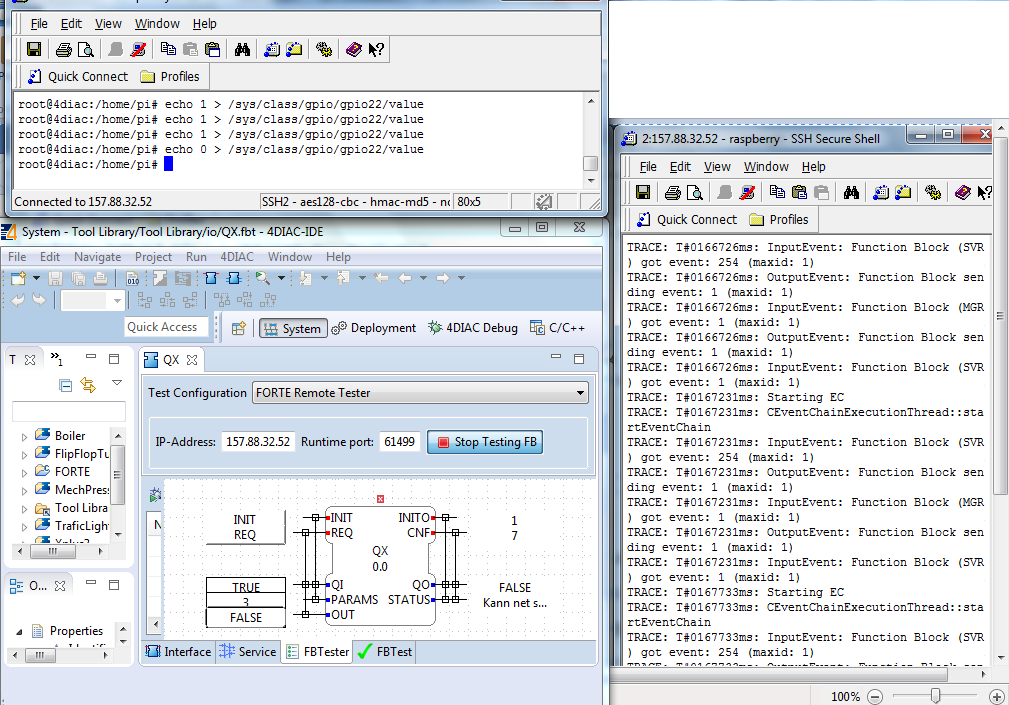Image resolution: width=1009 pixels, height=705 pixels.
Task: Click Help book icon in top SSH window
Action: (353, 50)
